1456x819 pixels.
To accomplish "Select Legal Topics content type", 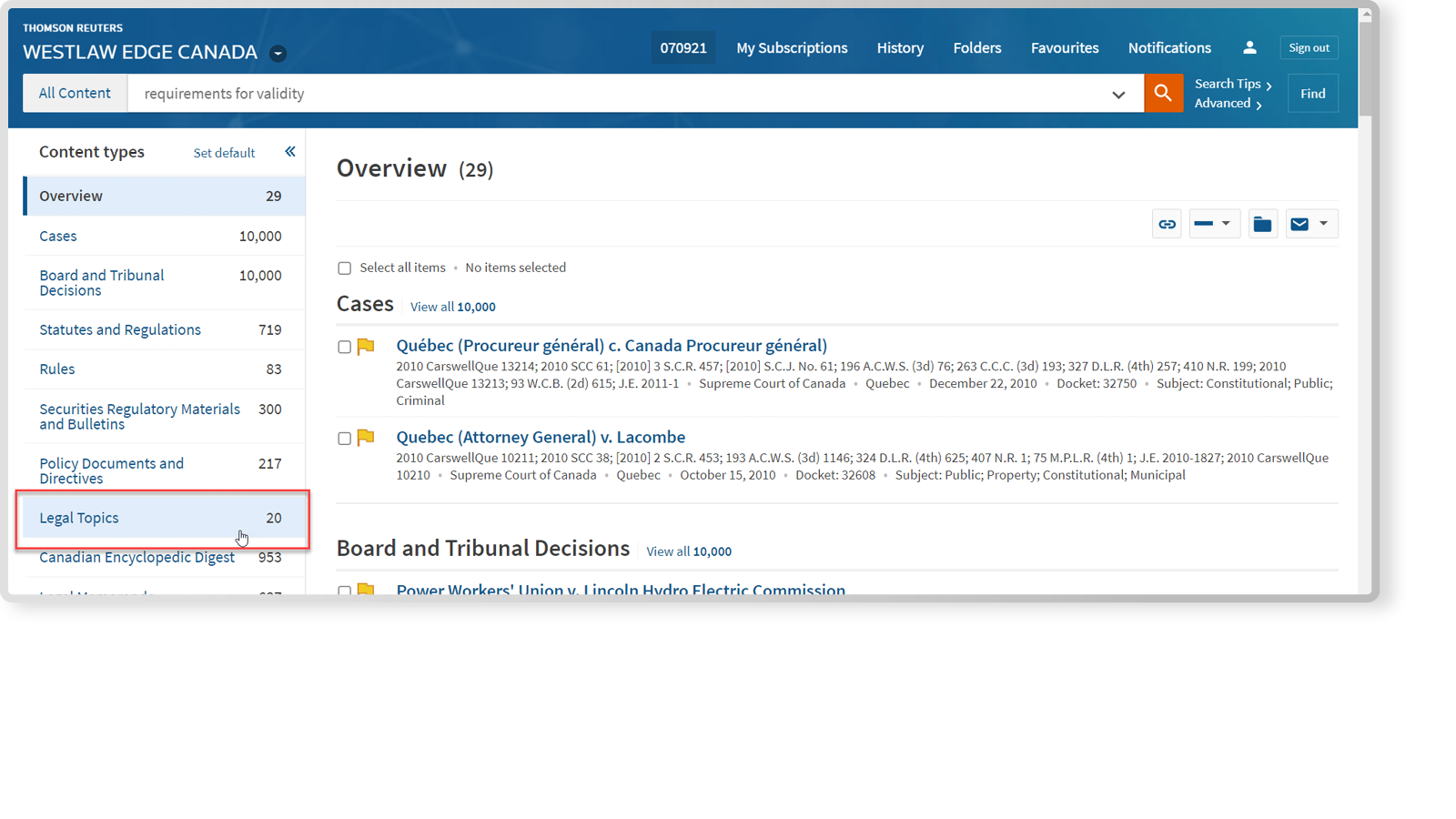I will pyautogui.click(x=164, y=518).
